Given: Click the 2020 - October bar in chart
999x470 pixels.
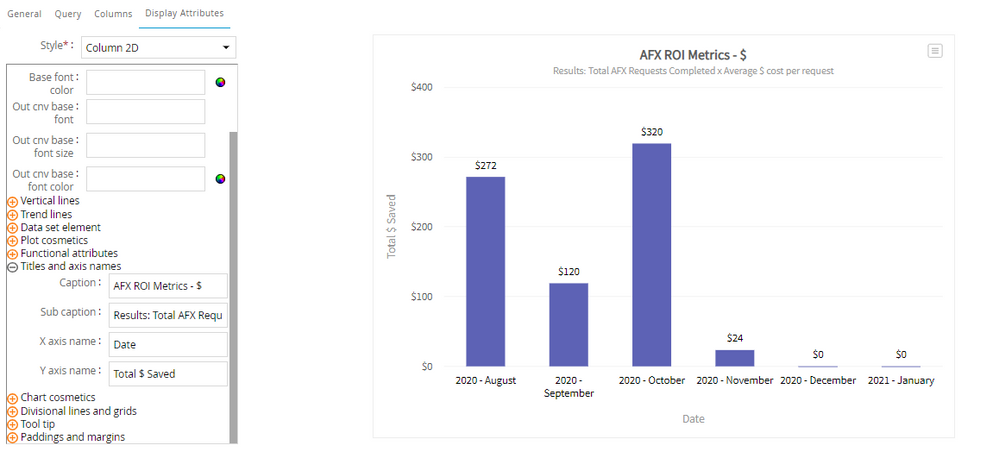Looking at the screenshot, I should [x=651, y=254].
